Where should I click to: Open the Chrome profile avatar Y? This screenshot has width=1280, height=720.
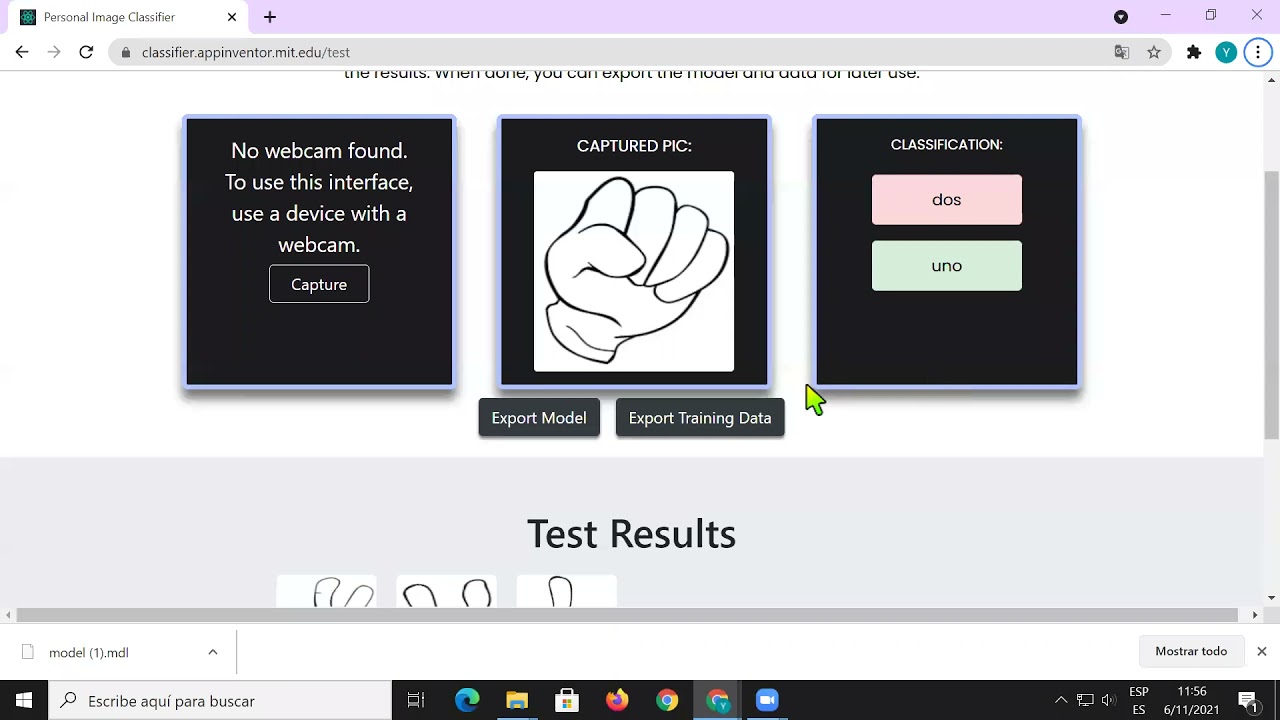[1226, 53]
